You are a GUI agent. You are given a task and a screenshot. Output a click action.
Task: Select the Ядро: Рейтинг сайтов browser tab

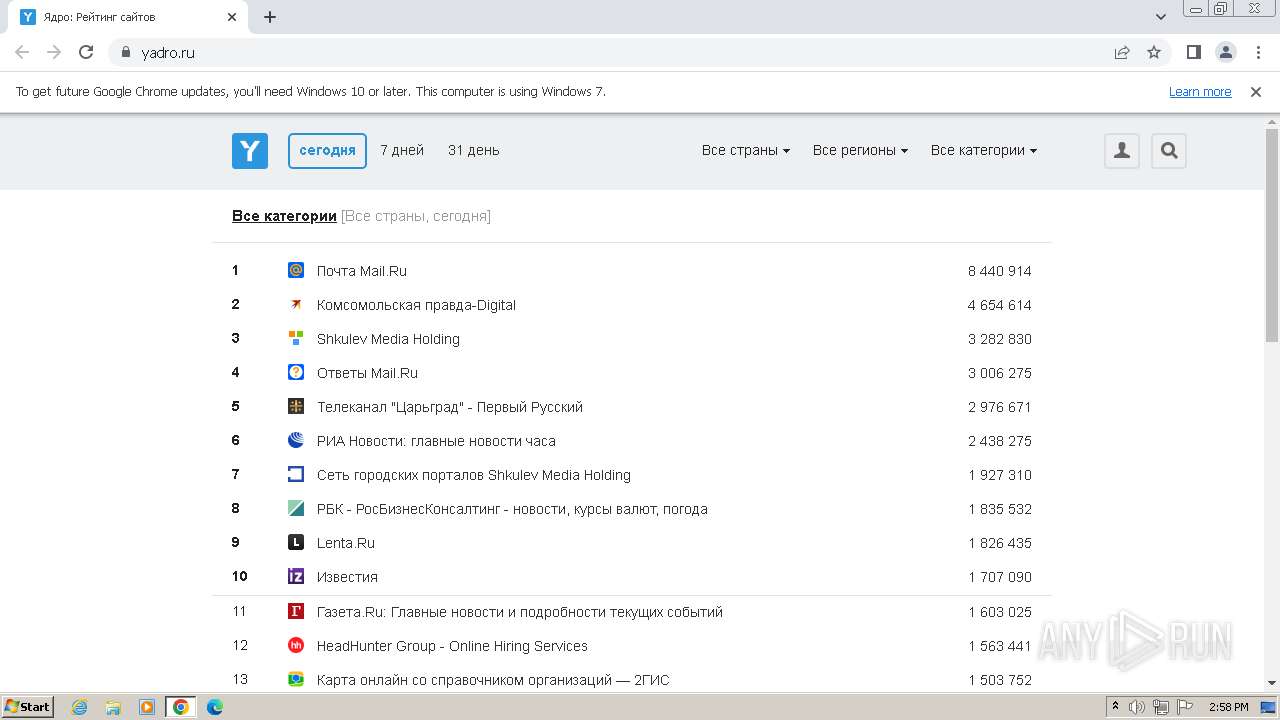click(128, 17)
